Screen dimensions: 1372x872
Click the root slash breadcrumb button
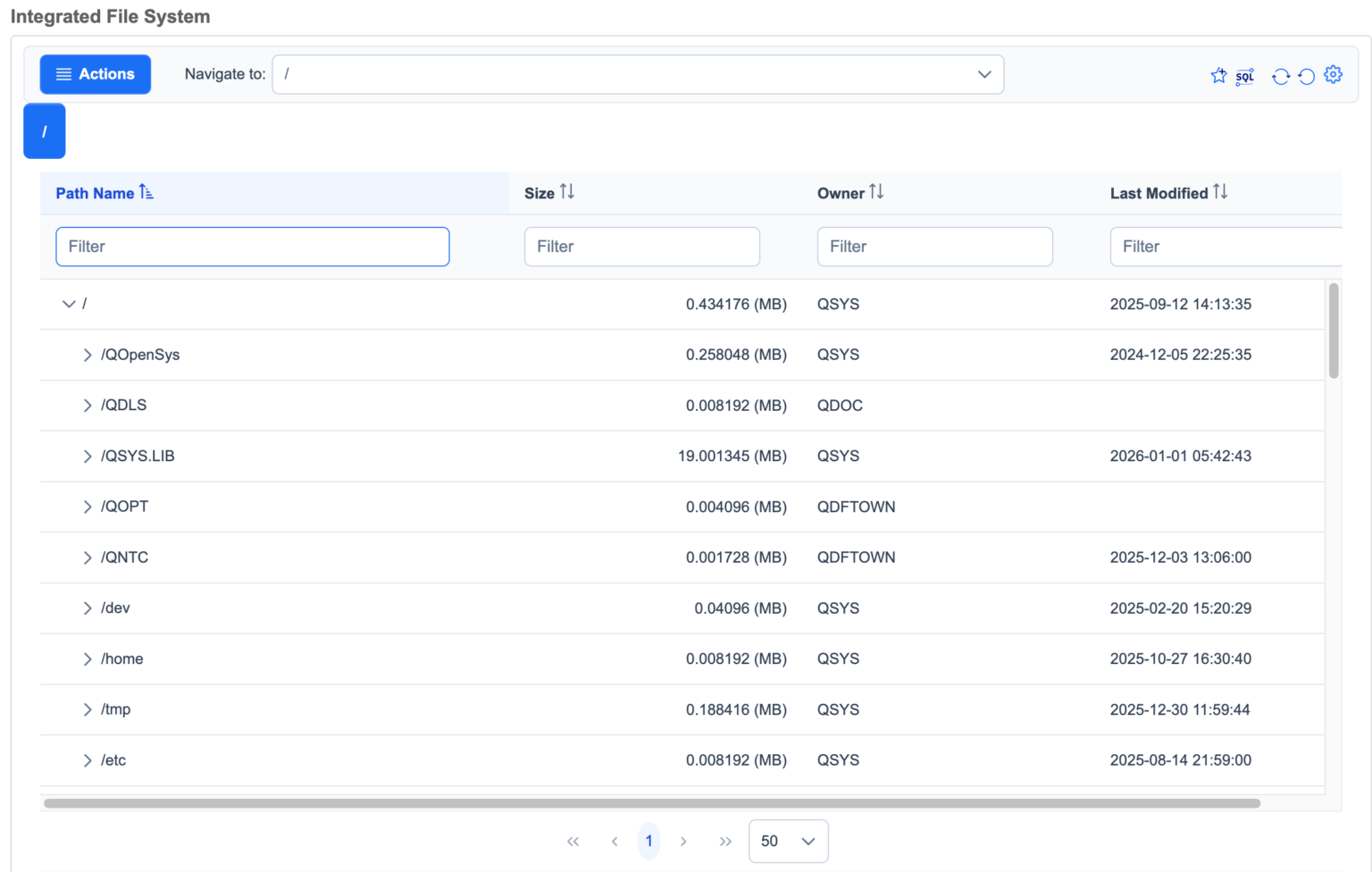tap(45, 131)
